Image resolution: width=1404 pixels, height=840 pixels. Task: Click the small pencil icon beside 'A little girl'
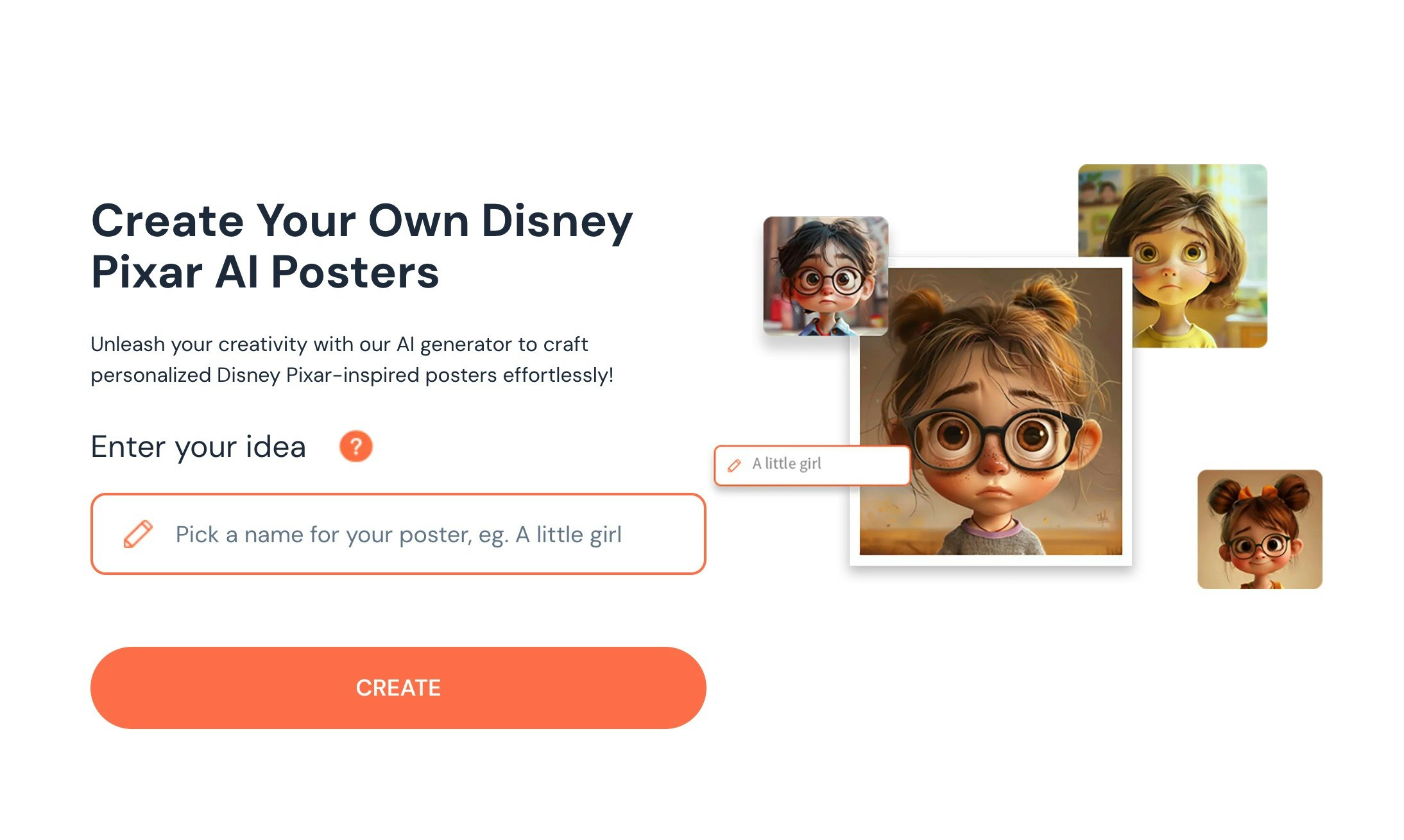(734, 465)
